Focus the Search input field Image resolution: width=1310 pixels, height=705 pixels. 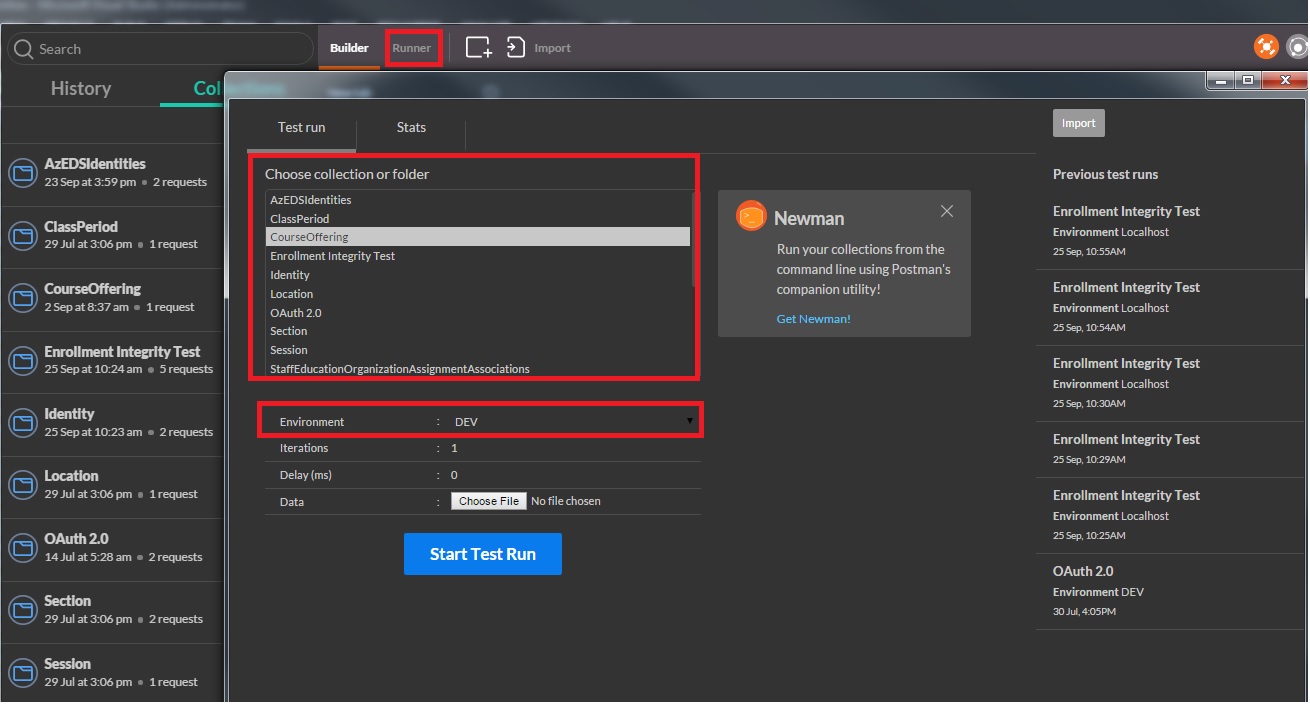[160, 49]
